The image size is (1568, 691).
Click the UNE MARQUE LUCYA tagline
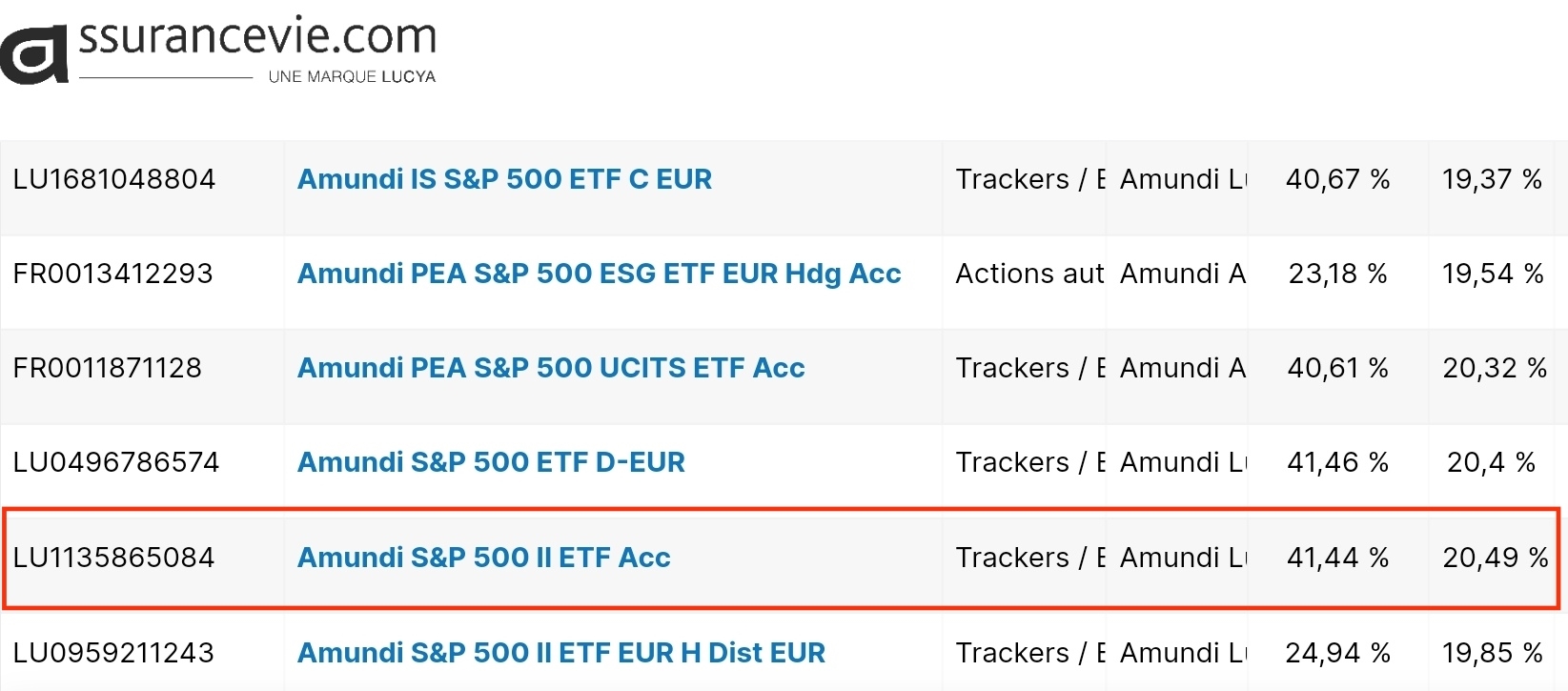pos(352,77)
